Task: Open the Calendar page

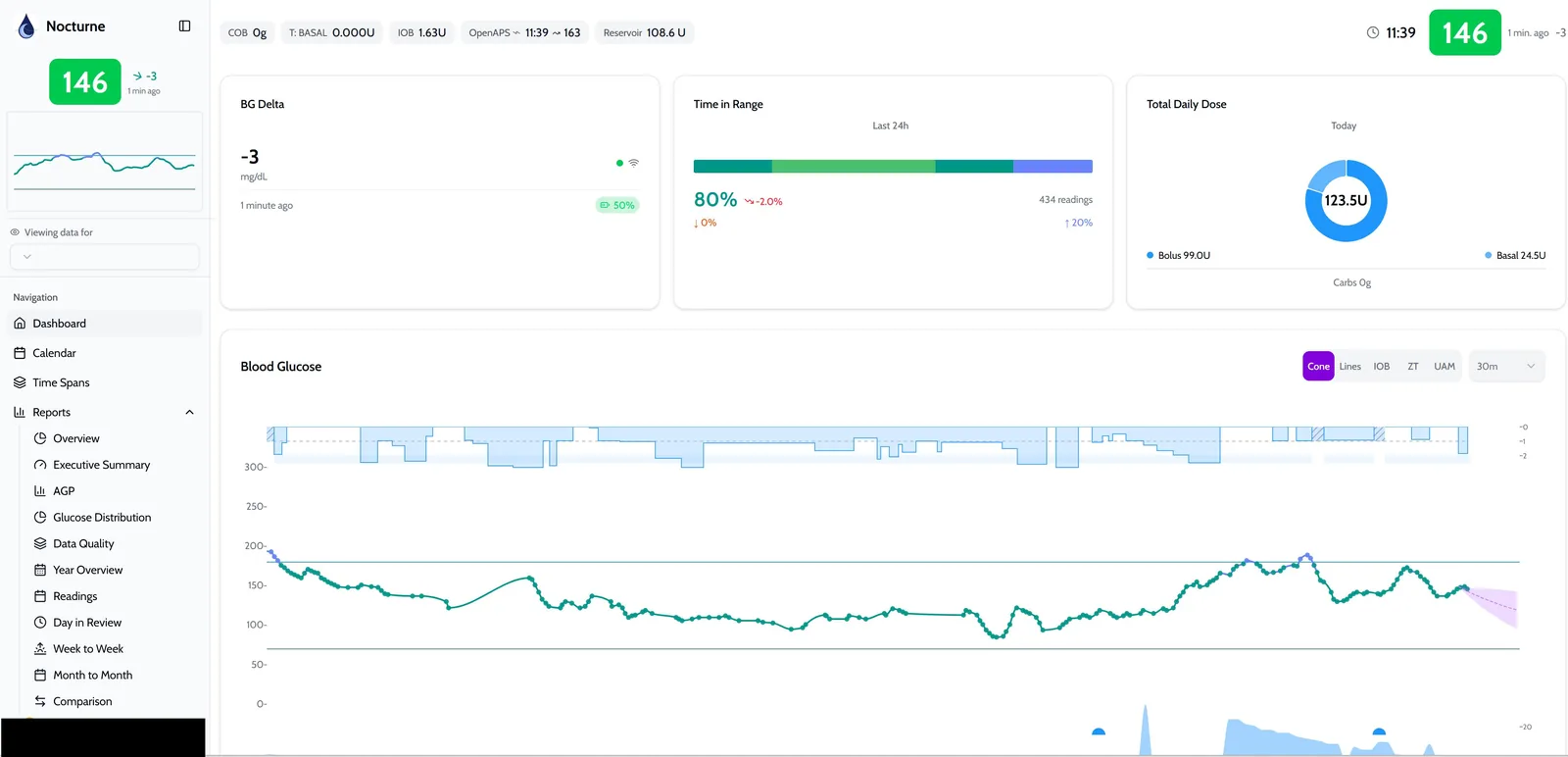Action: point(104,353)
